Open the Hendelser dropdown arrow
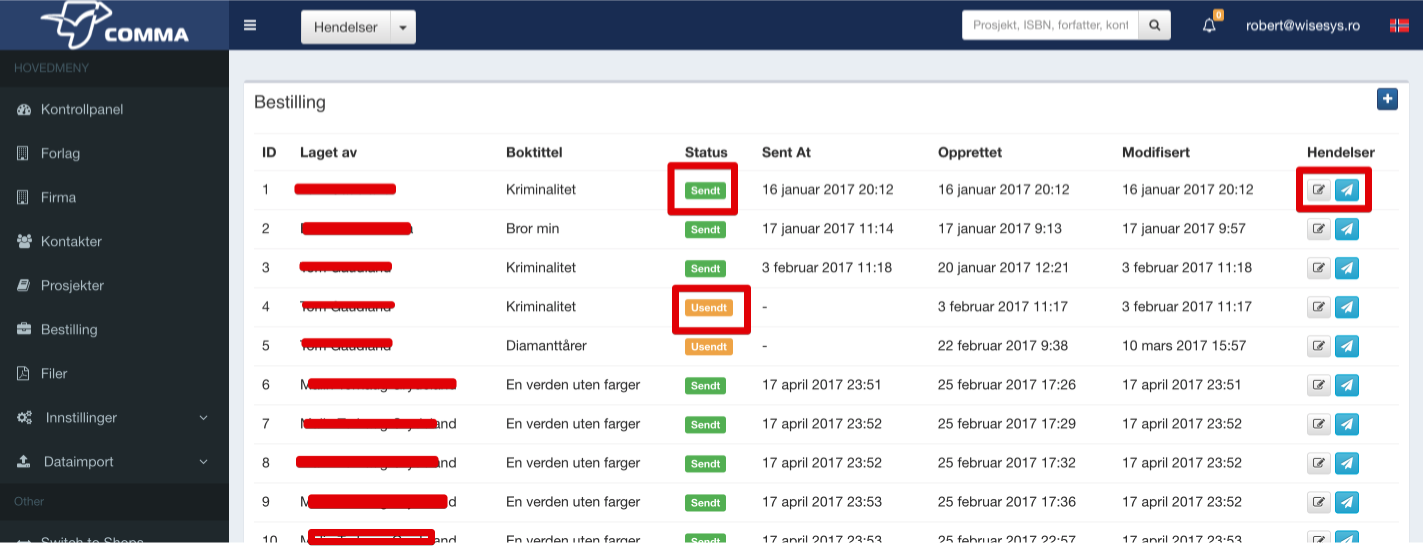 click(x=403, y=27)
